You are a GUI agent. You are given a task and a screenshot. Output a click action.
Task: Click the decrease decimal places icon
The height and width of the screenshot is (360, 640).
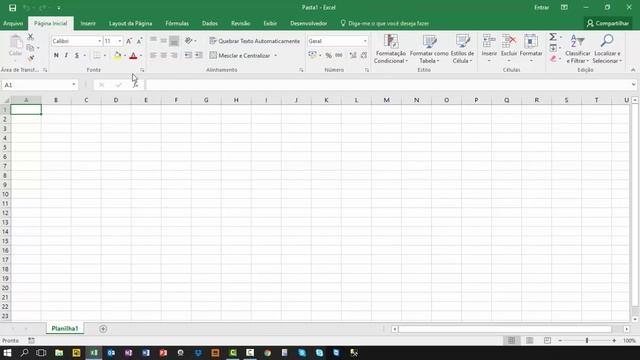[363, 55]
